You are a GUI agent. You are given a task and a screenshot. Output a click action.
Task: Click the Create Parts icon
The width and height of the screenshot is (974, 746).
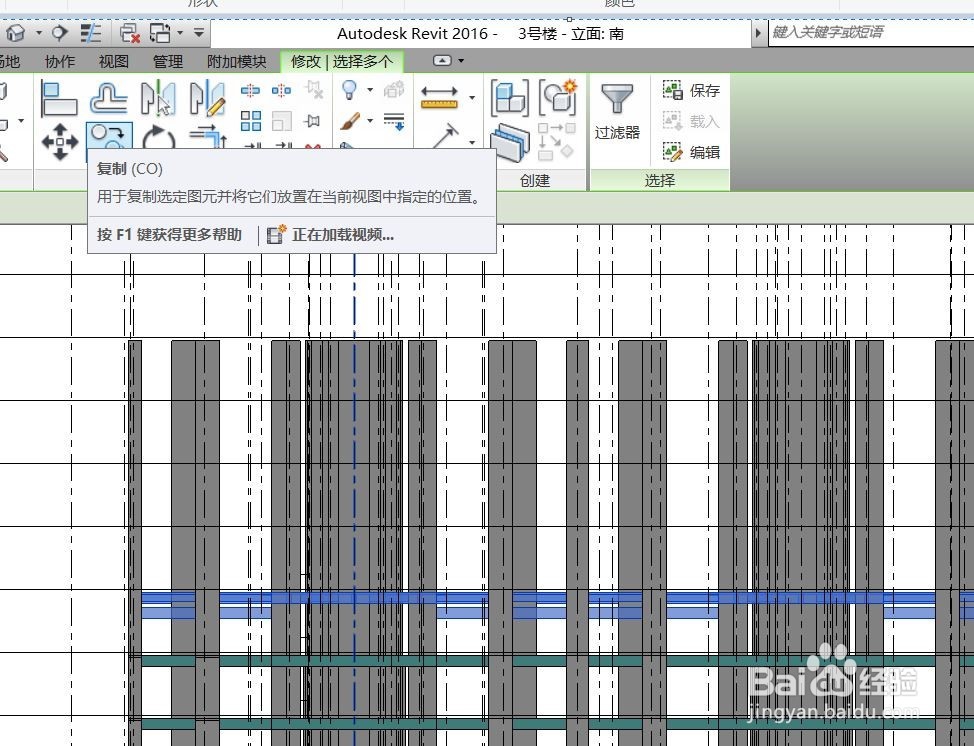[x=509, y=97]
